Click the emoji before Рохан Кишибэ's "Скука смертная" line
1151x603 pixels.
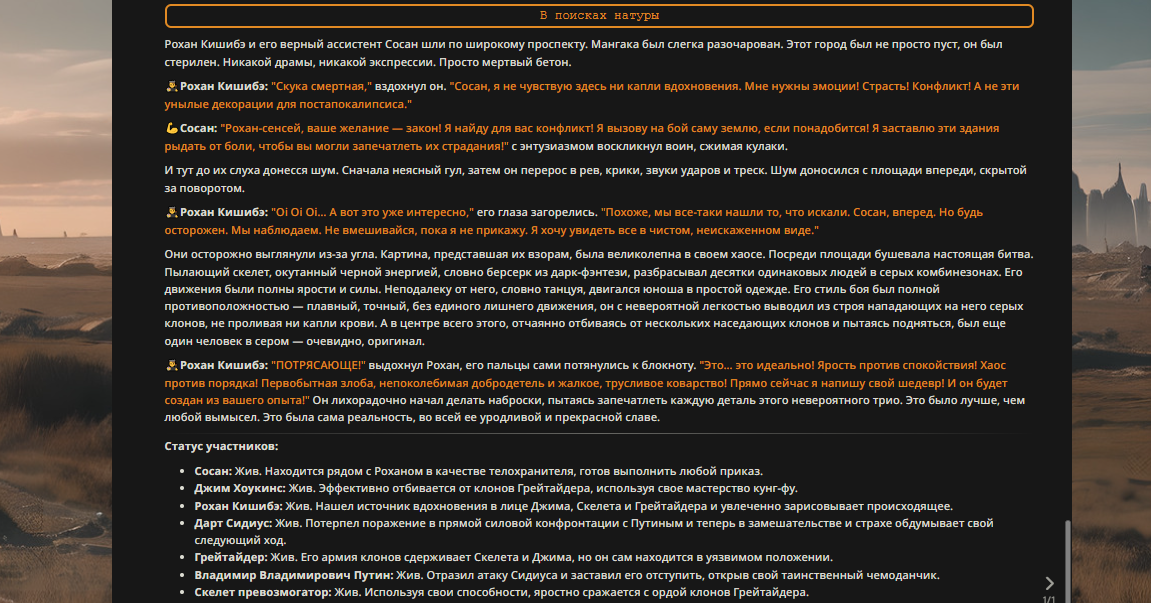tap(172, 86)
